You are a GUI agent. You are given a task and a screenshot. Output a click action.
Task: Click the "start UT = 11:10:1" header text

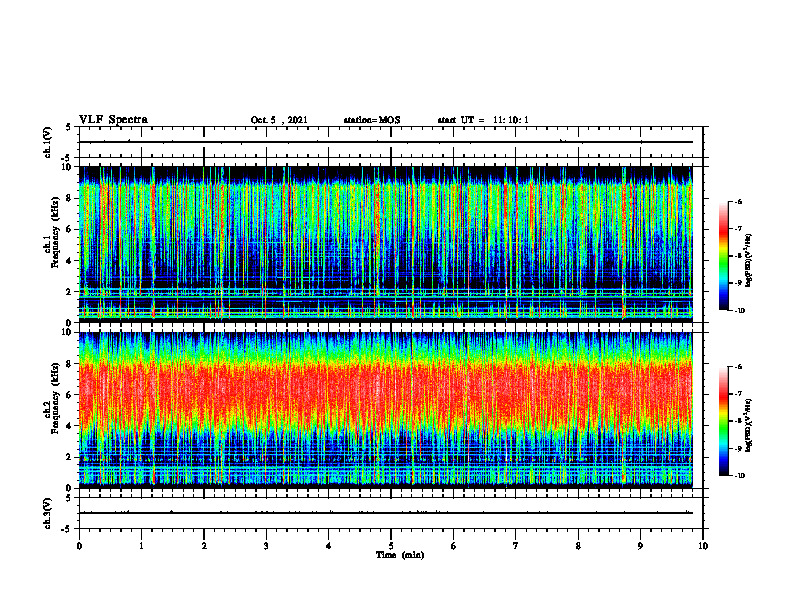[483, 120]
